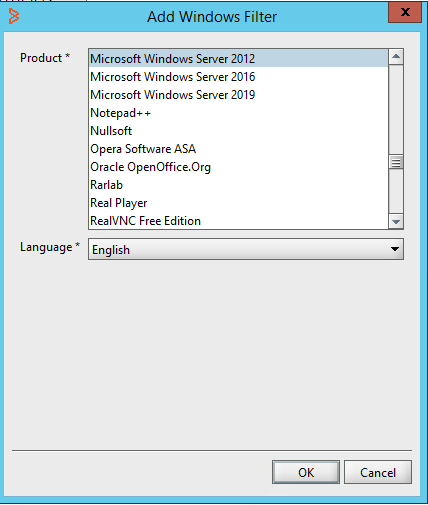
Task: Select Real Player product
Action: click(239, 203)
